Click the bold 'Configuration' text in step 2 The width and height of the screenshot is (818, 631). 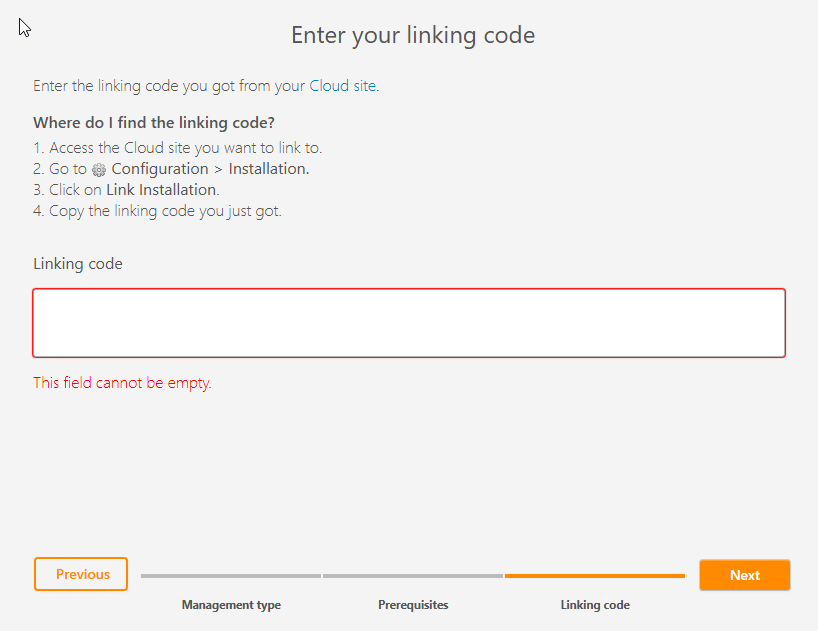pyautogui.click(x=160, y=169)
